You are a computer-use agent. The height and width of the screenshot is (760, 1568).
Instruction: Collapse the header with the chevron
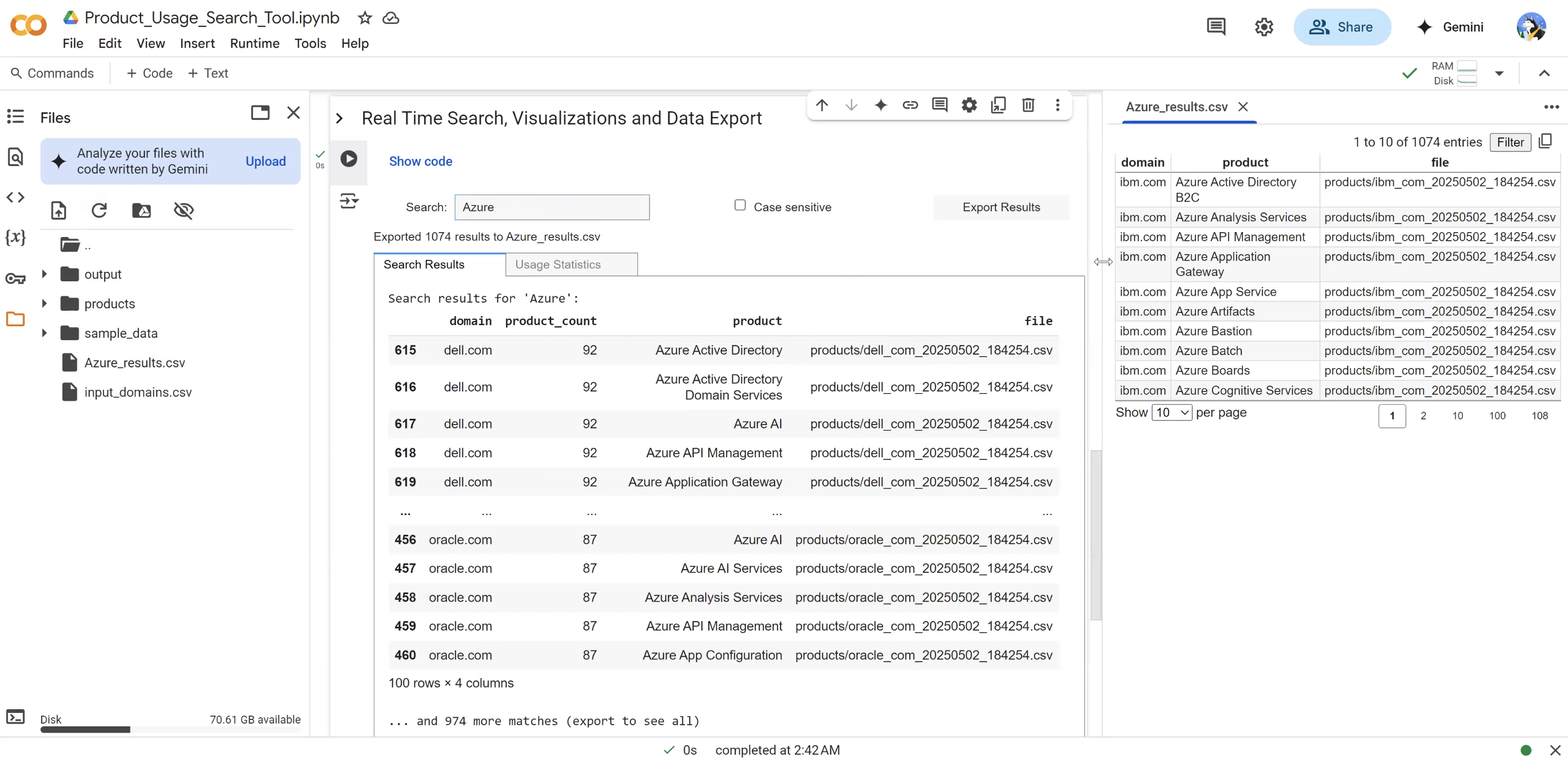pos(1543,74)
